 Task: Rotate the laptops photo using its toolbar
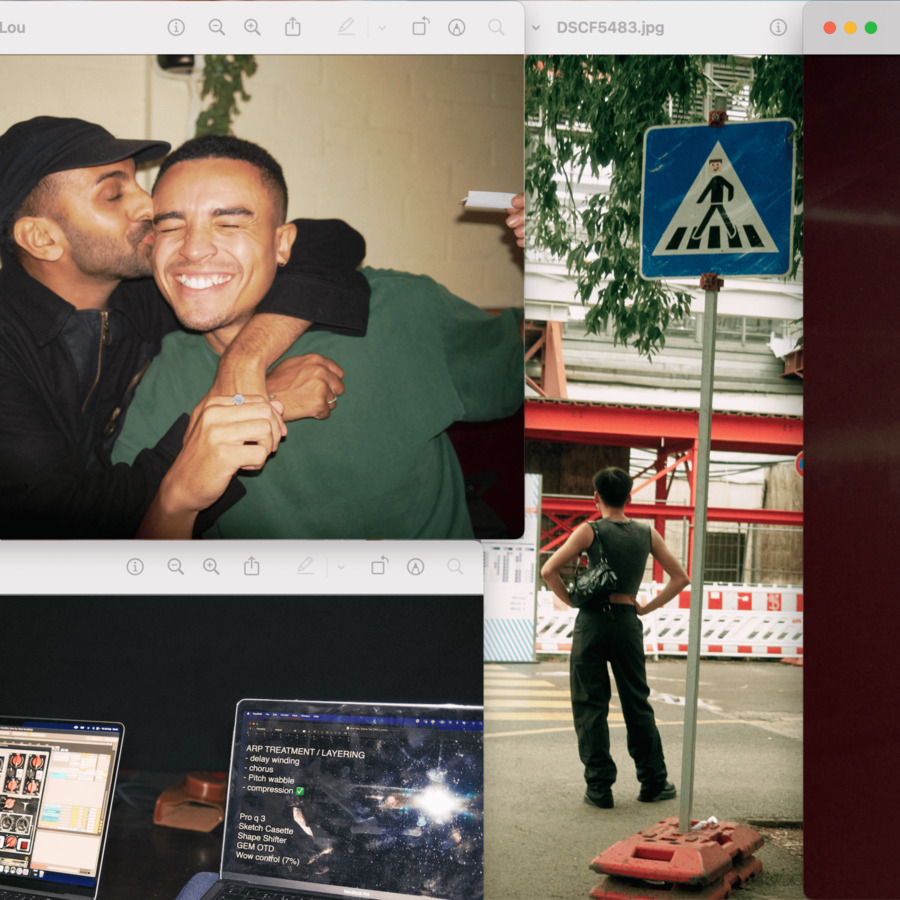tap(379, 566)
